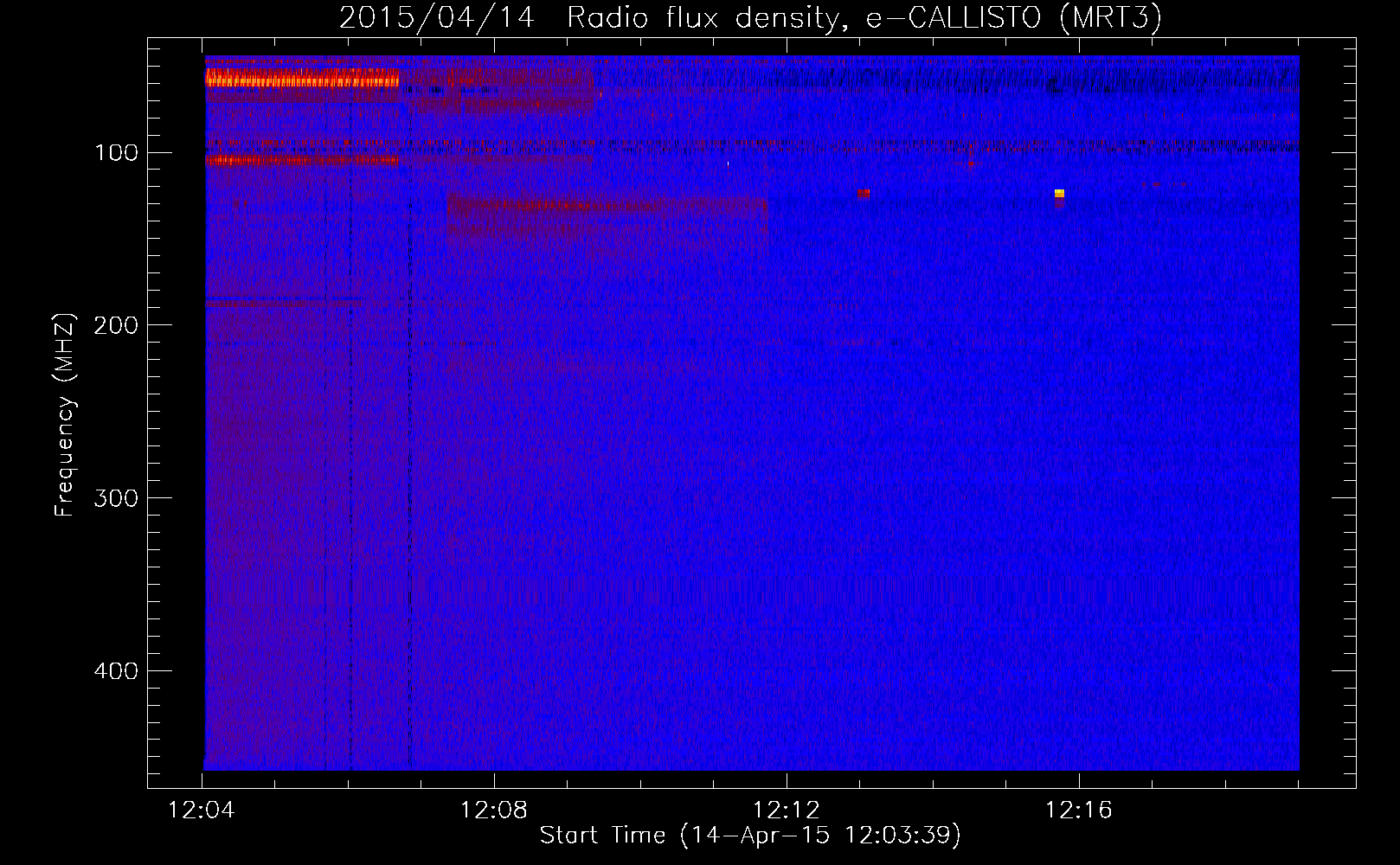
Task: Click the 12:16 time tick label
Action: pos(1078,811)
